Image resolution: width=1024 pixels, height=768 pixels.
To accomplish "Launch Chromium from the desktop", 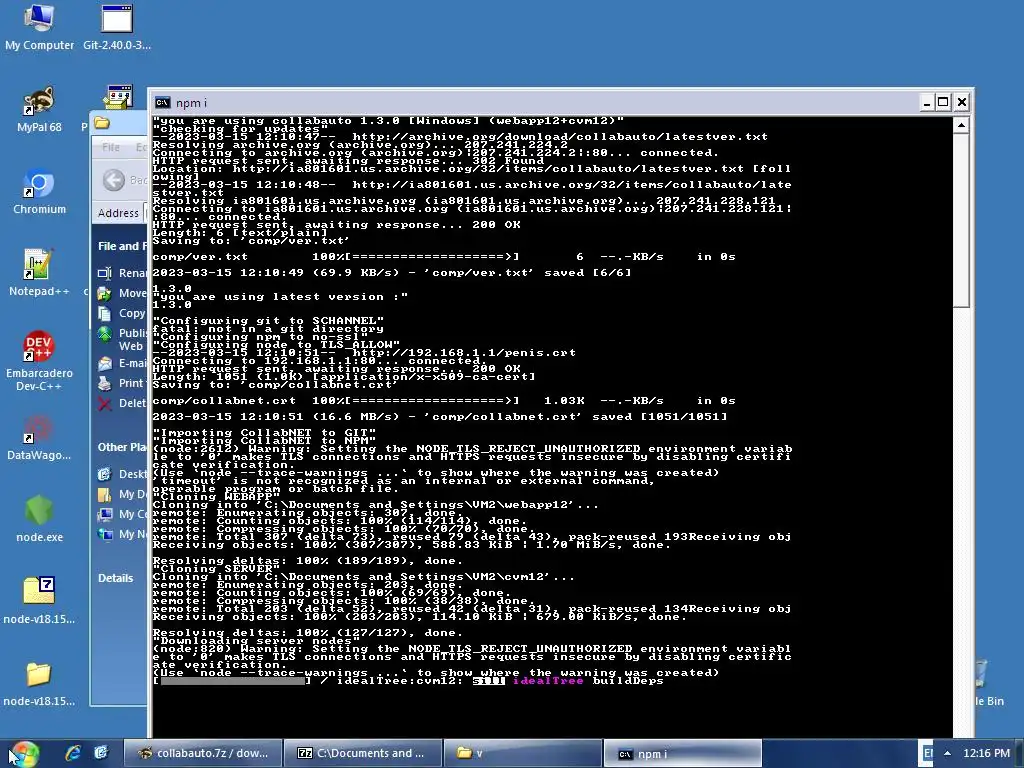I will [39, 192].
